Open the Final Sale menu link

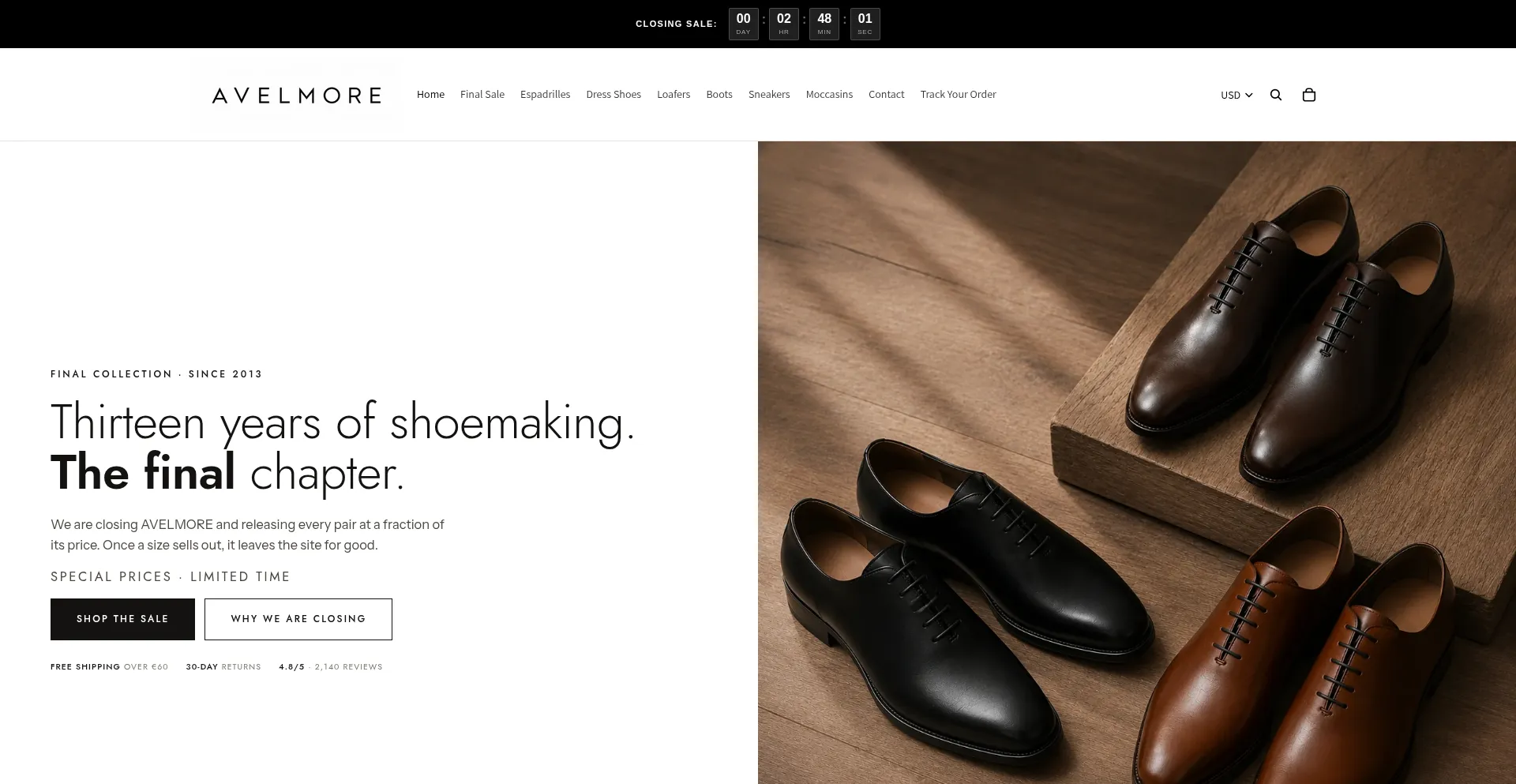[x=482, y=94]
